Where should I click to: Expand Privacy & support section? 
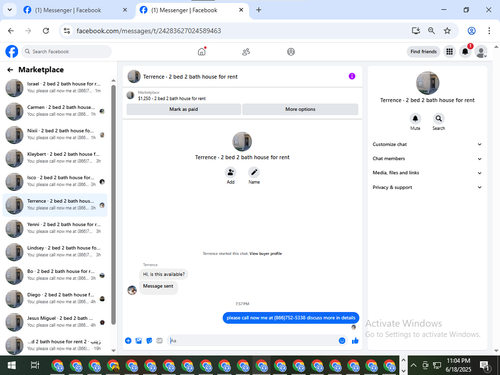point(427,187)
